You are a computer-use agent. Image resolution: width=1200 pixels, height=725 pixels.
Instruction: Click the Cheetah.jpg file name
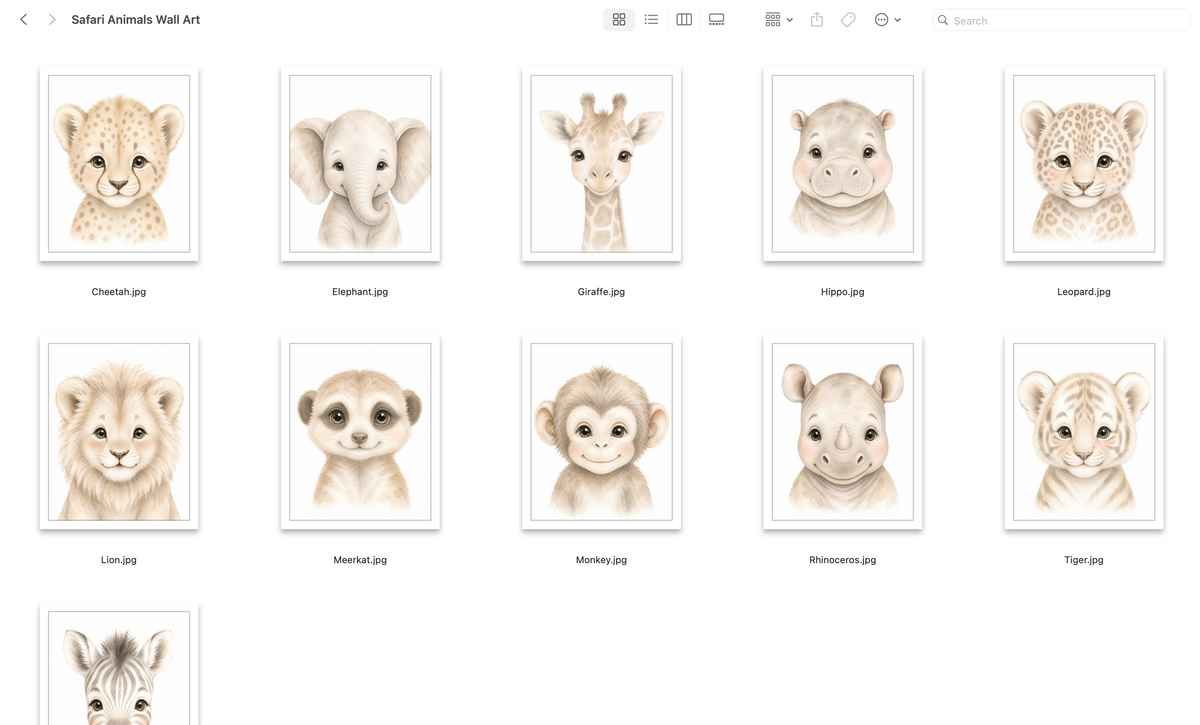[x=119, y=292]
